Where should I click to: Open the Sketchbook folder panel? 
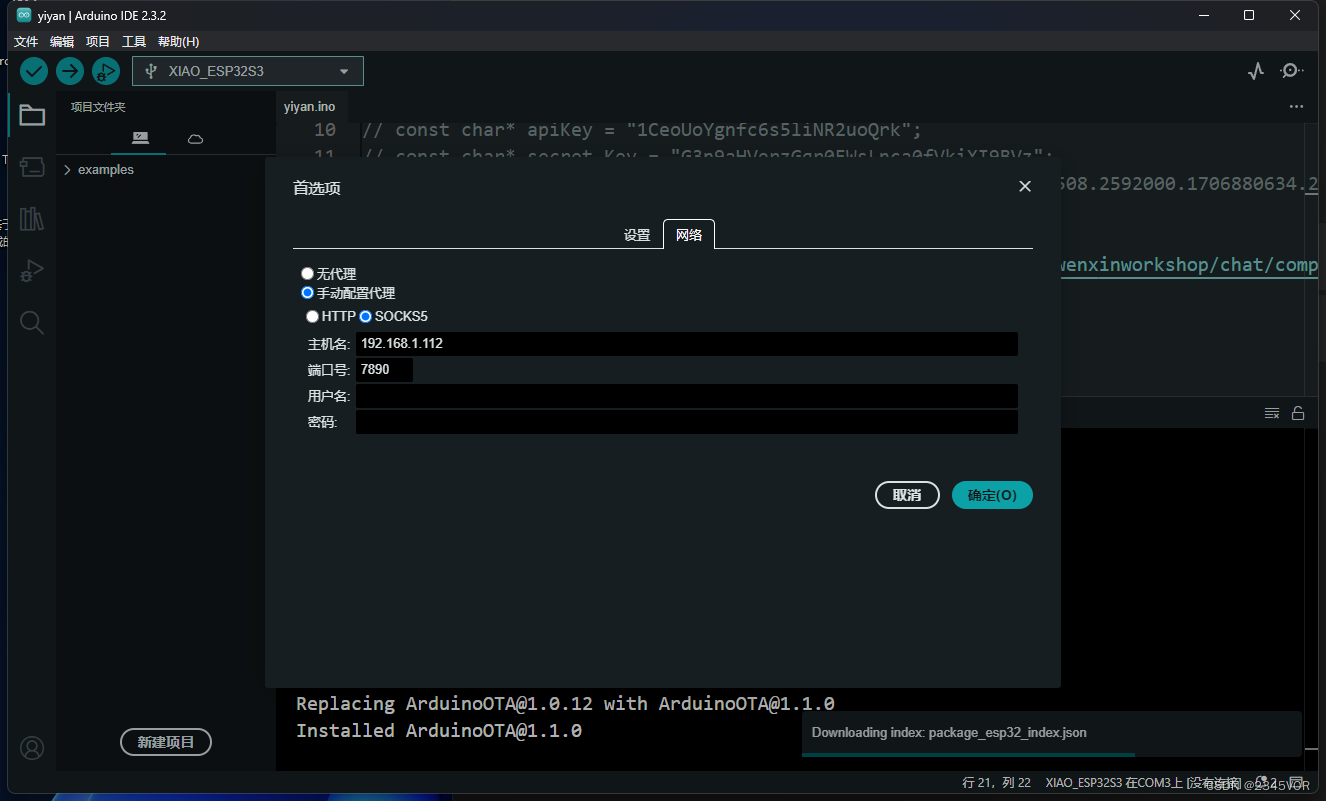31,115
